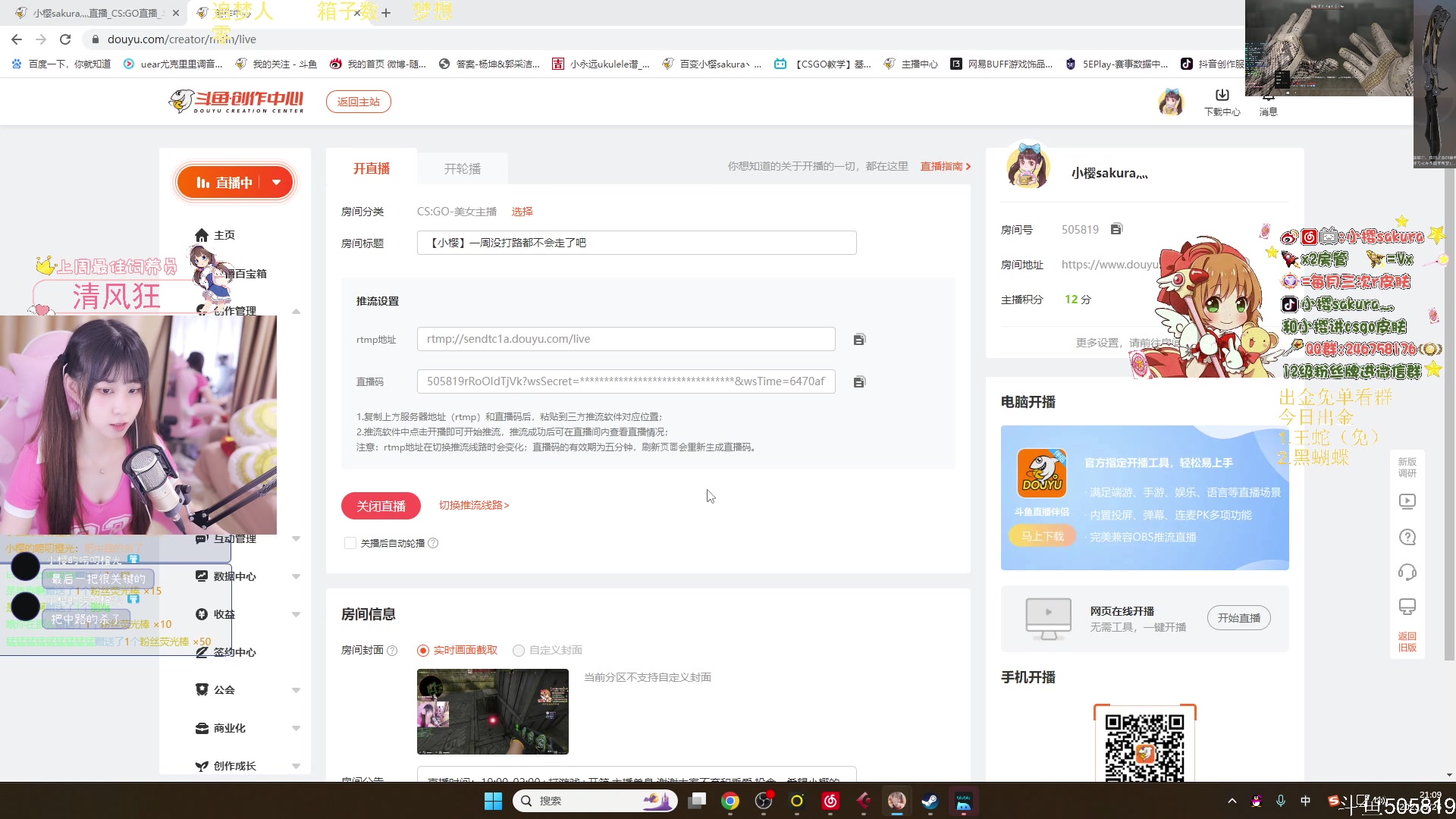The width and height of the screenshot is (1456, 819).
Task: Expand the 创作成长 sidebar section
Action: 296,766
